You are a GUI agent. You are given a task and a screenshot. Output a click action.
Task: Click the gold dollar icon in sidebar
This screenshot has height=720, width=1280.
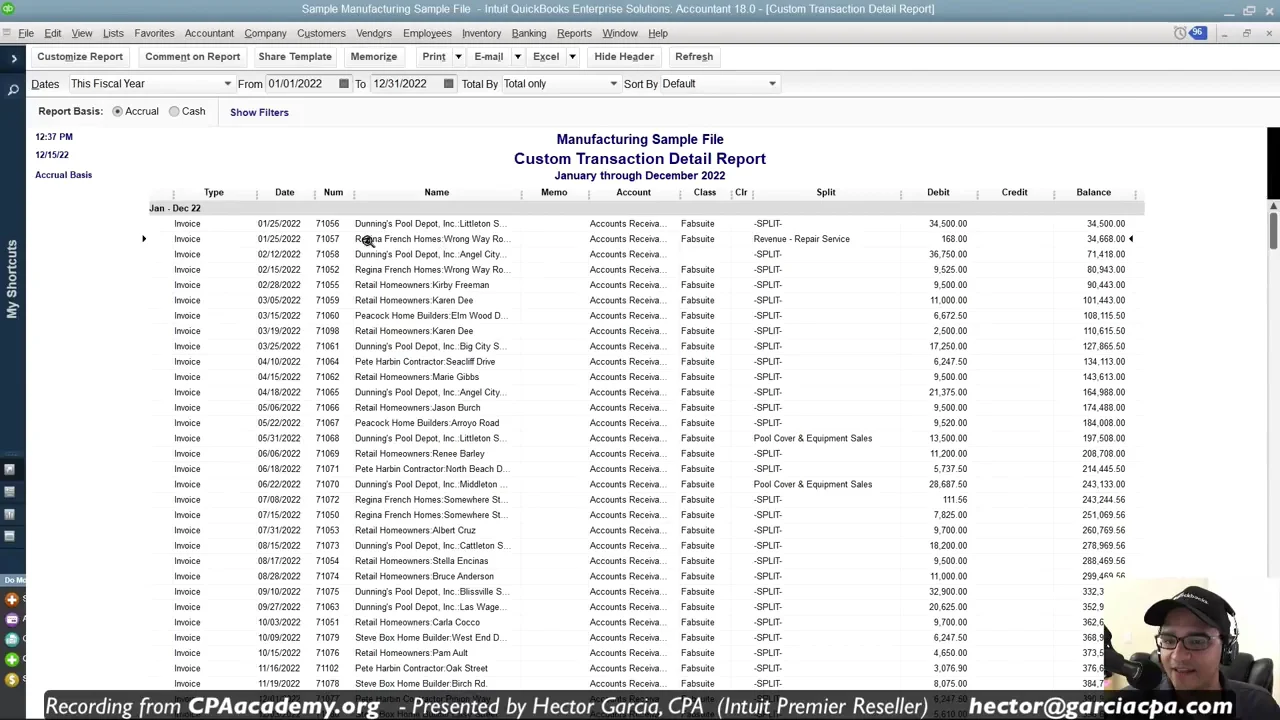tap(12, 680)
